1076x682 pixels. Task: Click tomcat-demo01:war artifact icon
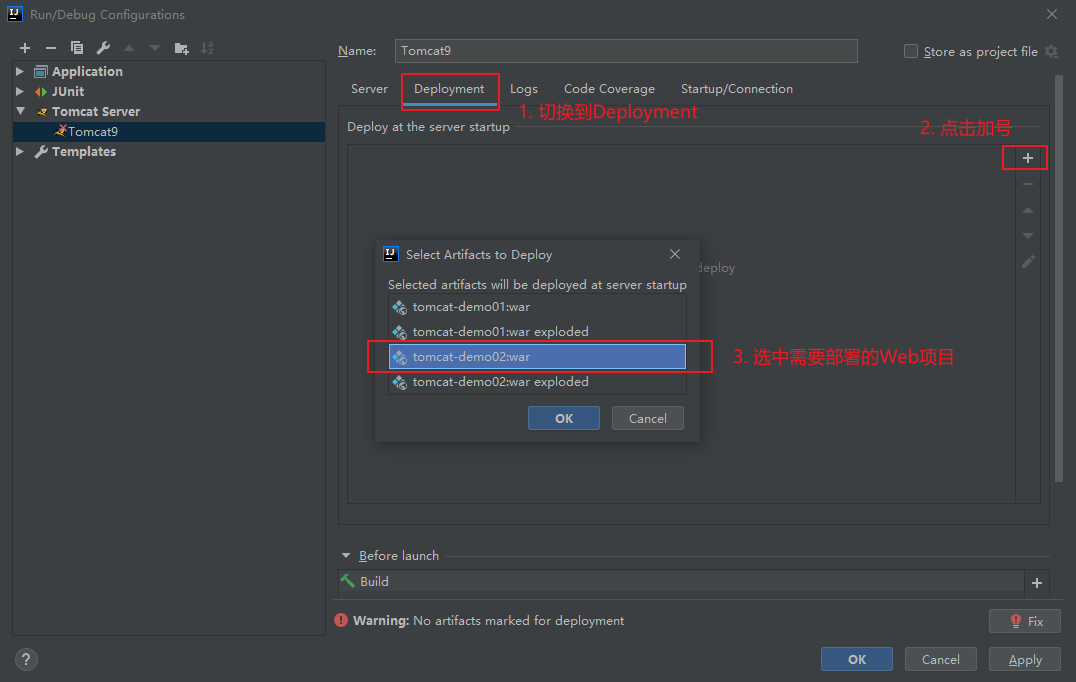(x=399, y=307)
